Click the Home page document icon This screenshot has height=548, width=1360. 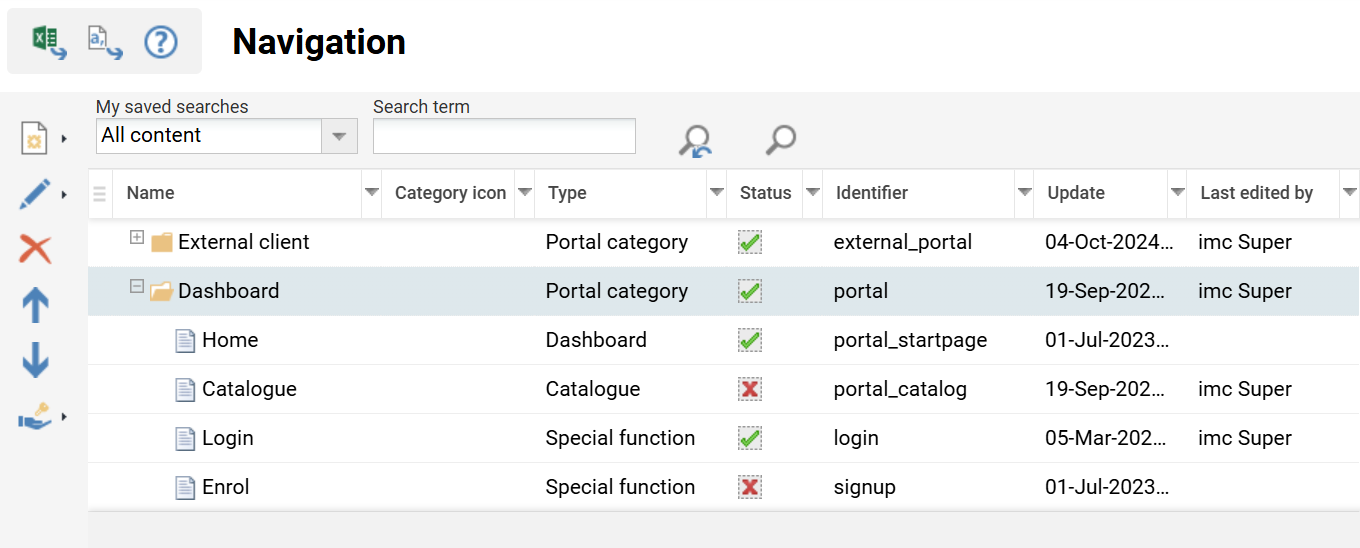tap(185, 340)
